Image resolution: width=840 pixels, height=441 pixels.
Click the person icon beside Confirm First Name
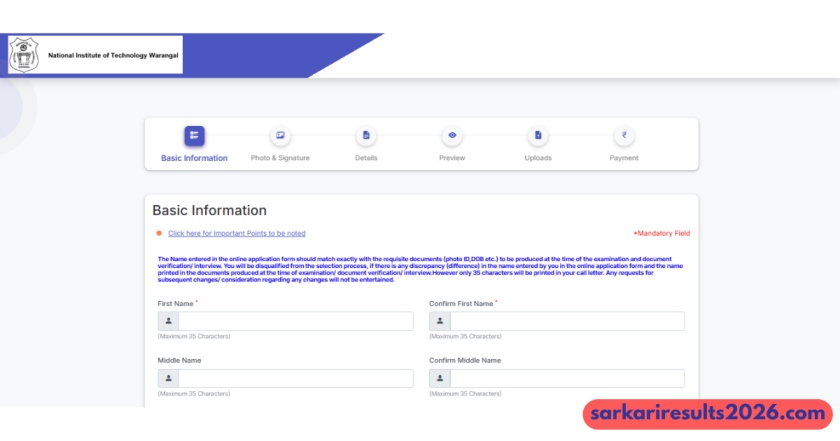[x=440, y=321]
